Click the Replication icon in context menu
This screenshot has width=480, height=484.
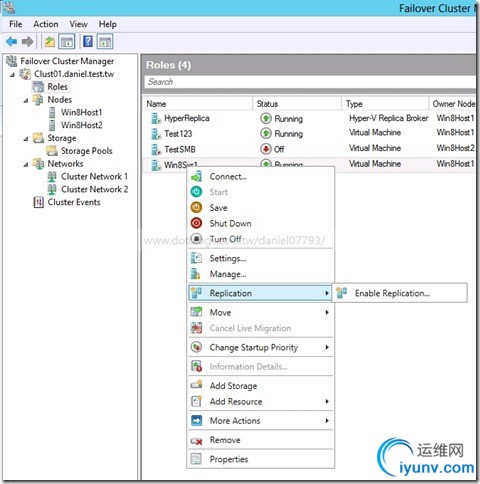point(196,293)
